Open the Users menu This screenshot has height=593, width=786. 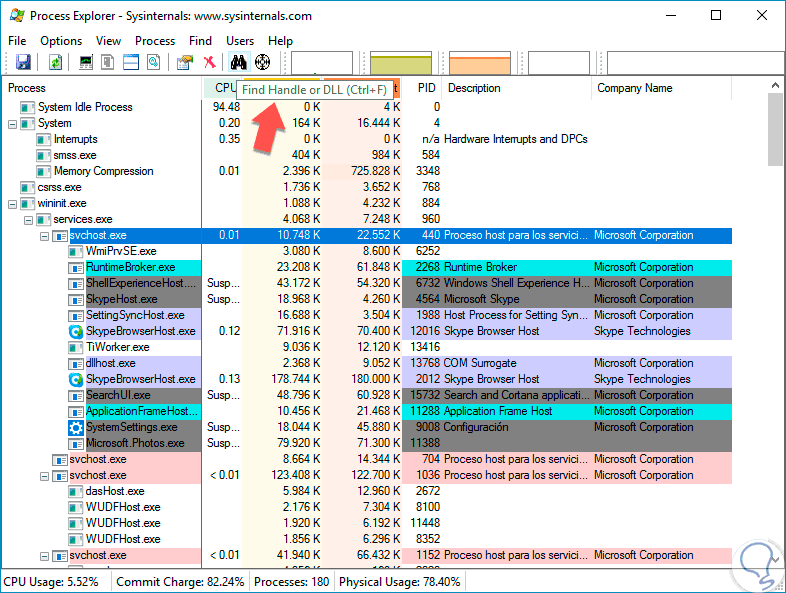coord(240,41)
